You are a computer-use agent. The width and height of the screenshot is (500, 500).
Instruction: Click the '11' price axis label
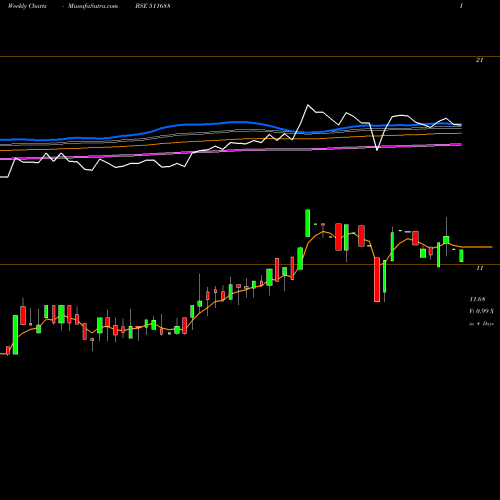coord(479,268)
